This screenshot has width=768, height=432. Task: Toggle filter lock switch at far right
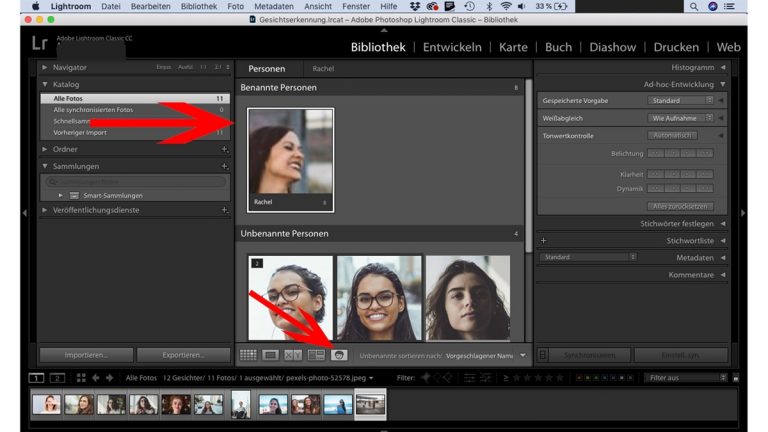(x=736, y=378)
